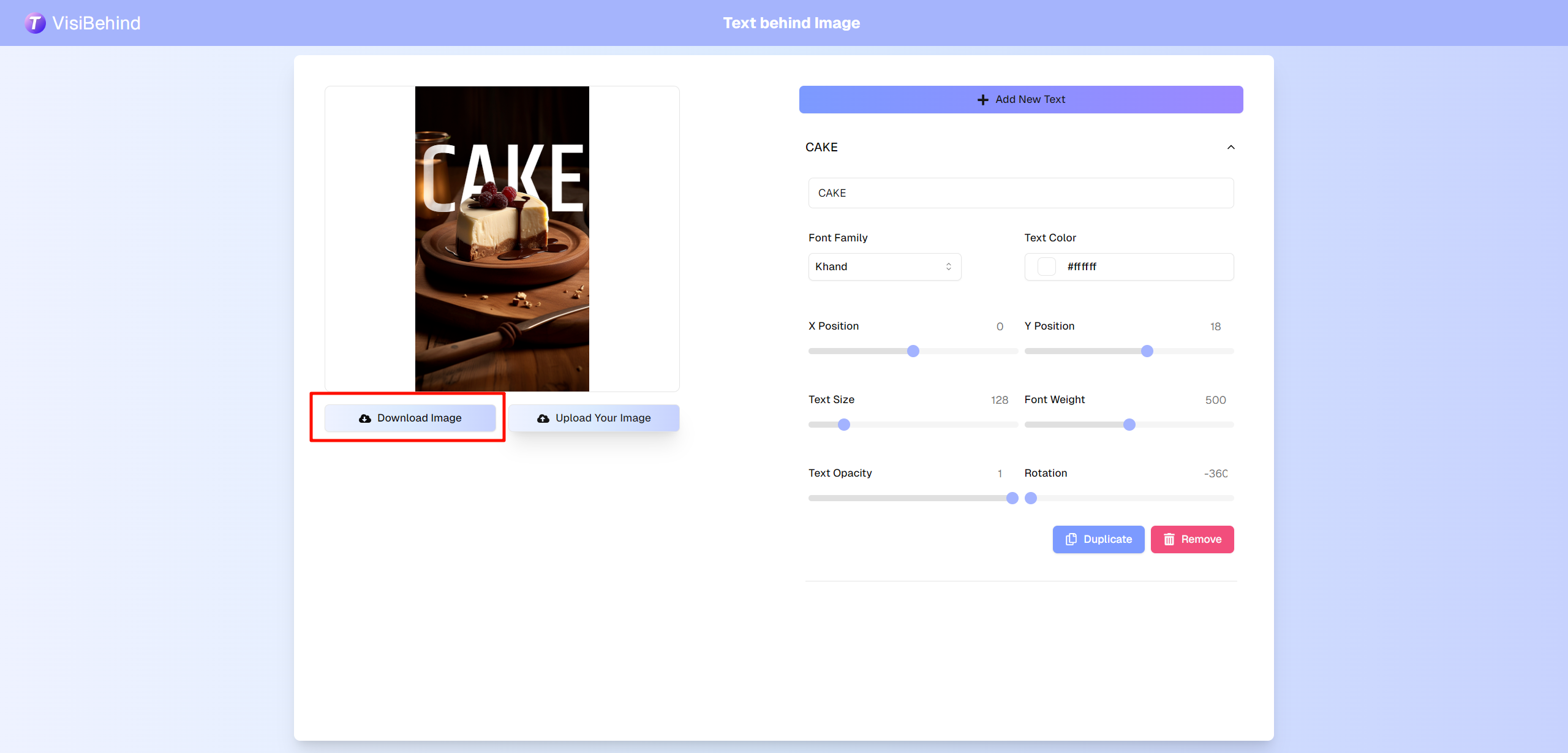Collapse the CAKE section chevron
This screenshot has height=753, width=1568.
click(1231, 147)
